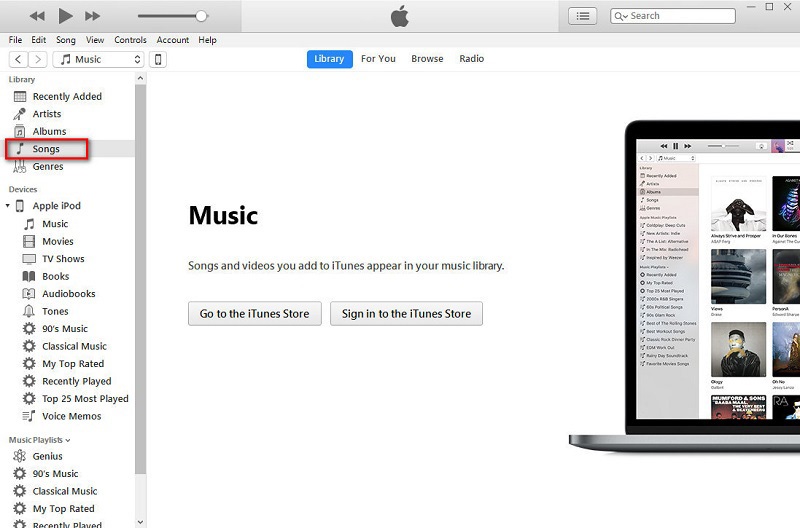
Task: Open the View menu
Action: [x=95, y=40]
